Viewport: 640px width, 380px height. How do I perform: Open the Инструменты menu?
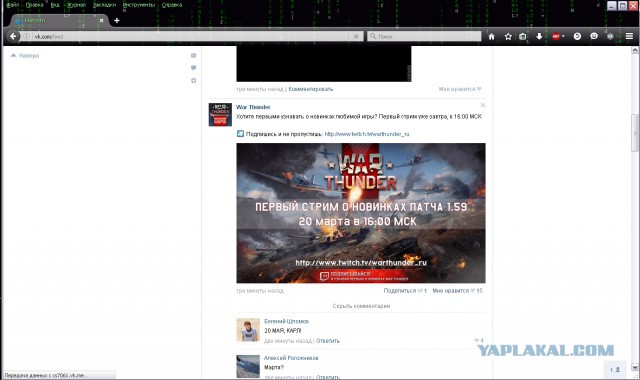tap(139, 5)
